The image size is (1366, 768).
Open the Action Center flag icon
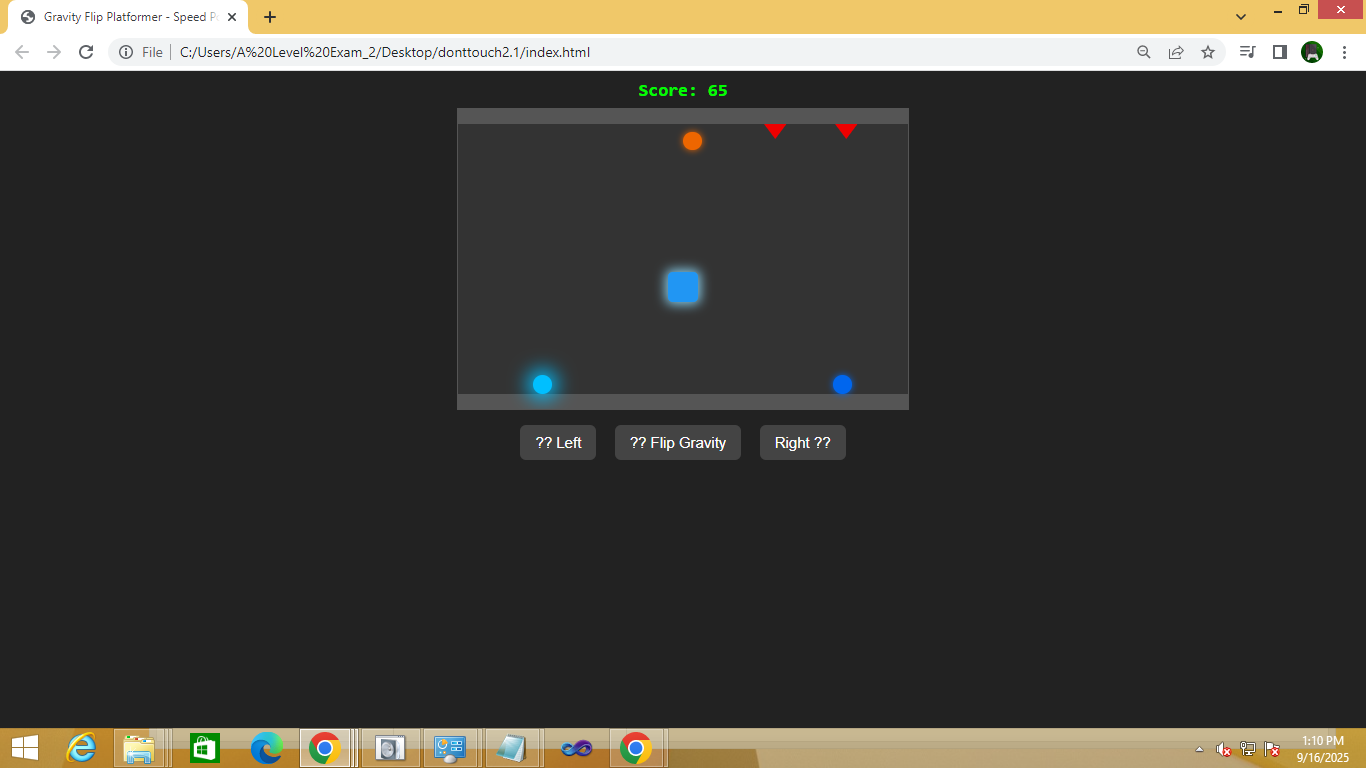(1272, 749)
